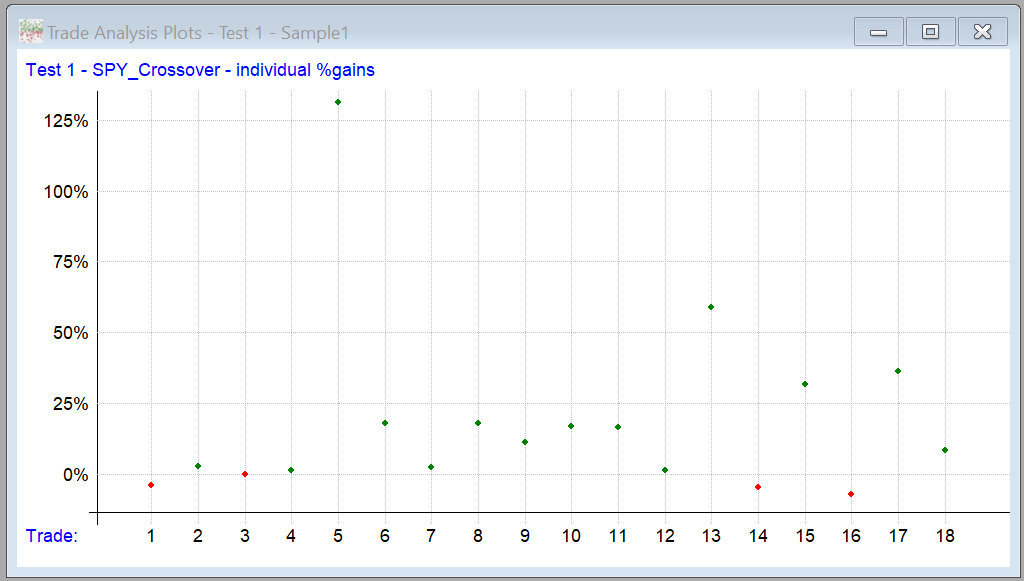Pick the green point for trade 9
Screen dimensions: 1024x581
click(x=525, y=442)
